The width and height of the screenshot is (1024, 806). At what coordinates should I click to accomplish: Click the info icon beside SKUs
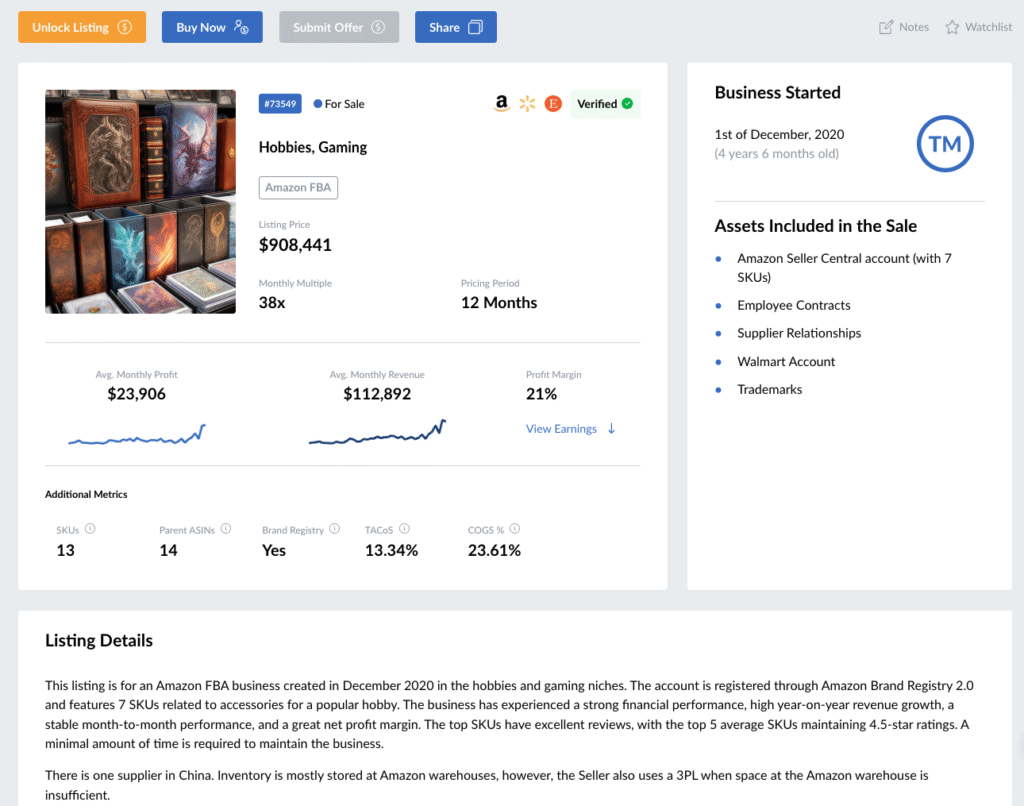click(x=90, y=529)
